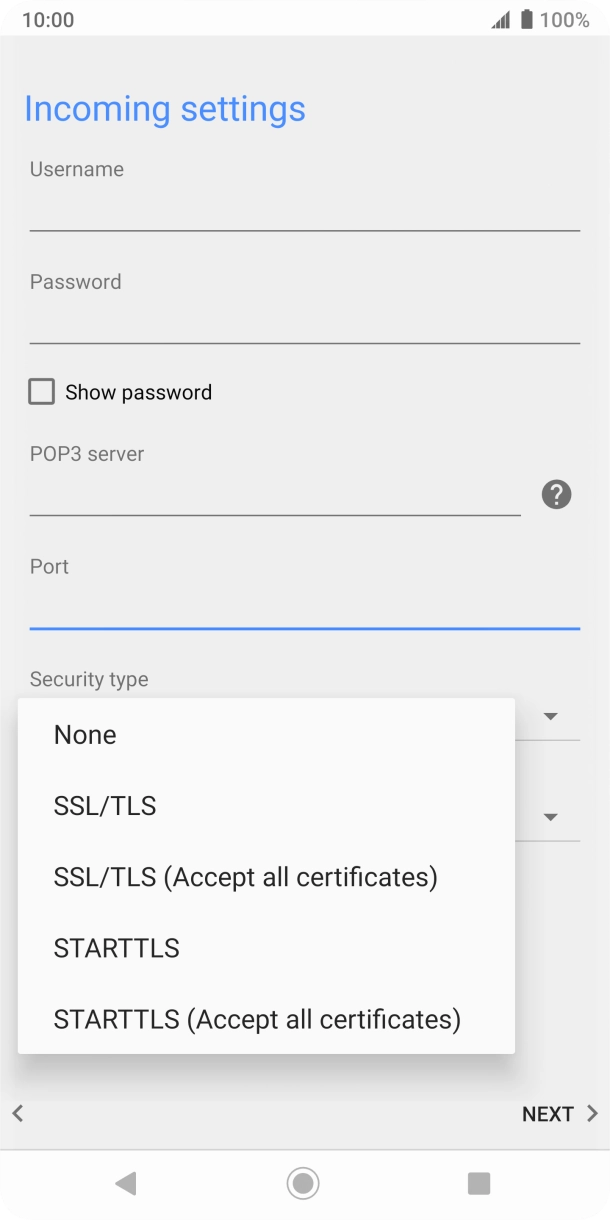Select None from the security list
Viewport: 610px width, 1220px height.
85,735
